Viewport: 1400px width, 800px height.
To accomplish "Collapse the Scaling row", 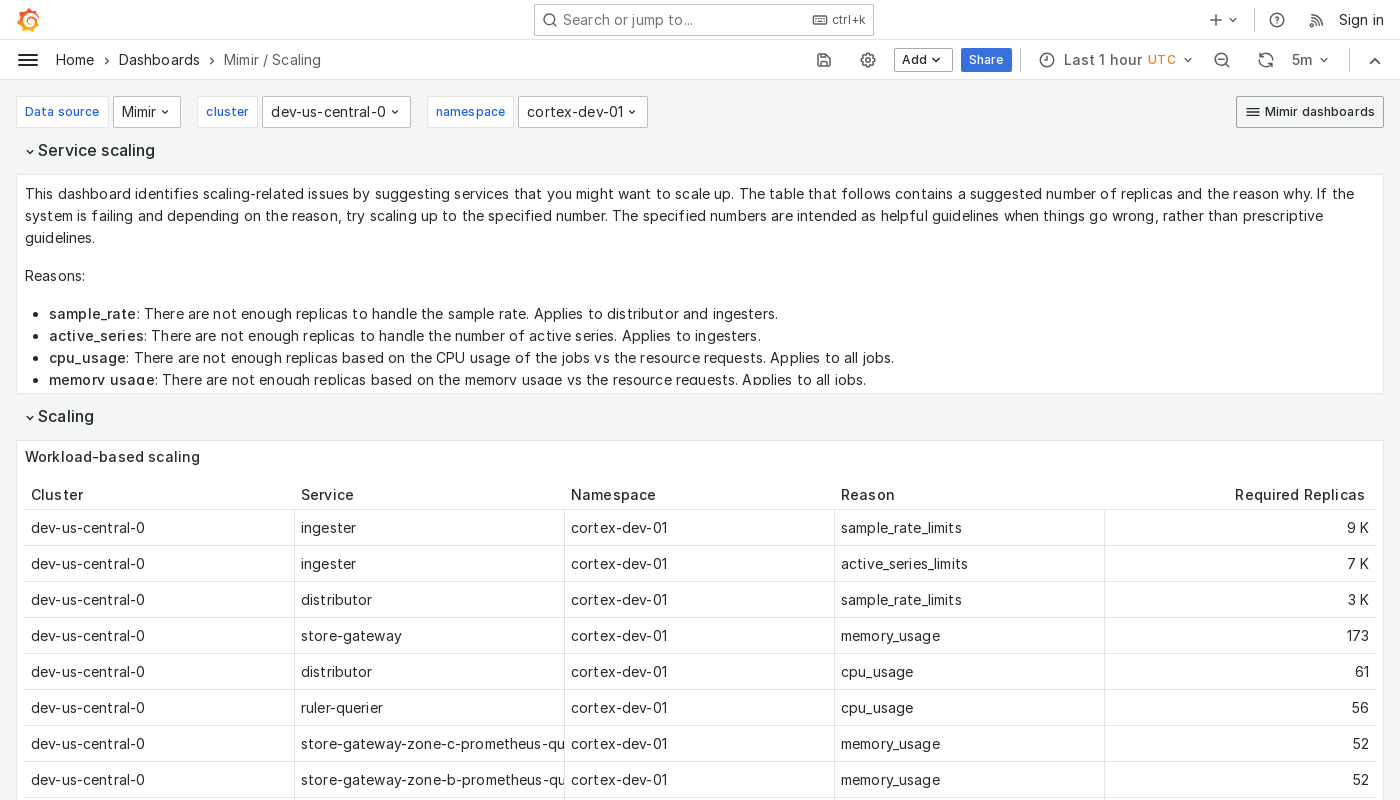I will coord(60,416).
